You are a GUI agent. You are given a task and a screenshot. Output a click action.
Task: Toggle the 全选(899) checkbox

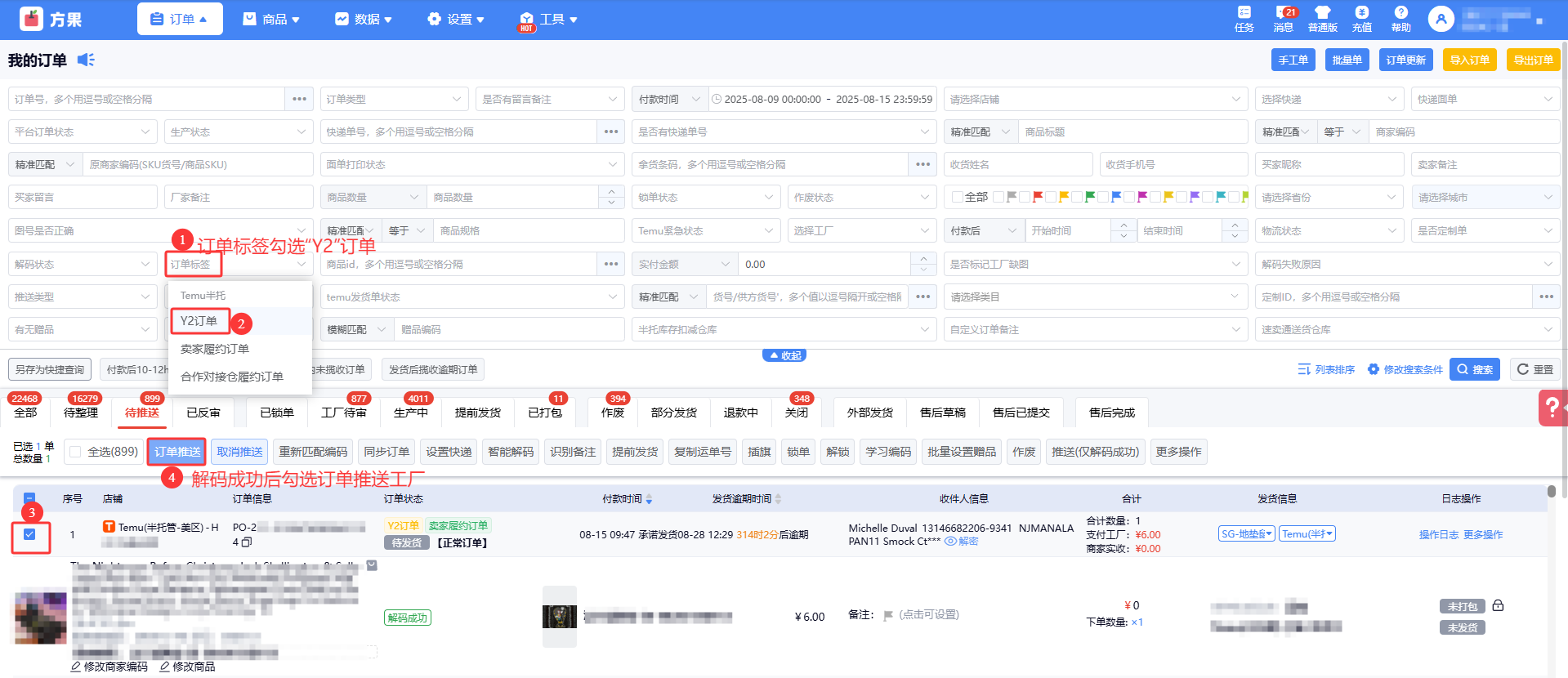pyautogui.click(x=76, y=452)
